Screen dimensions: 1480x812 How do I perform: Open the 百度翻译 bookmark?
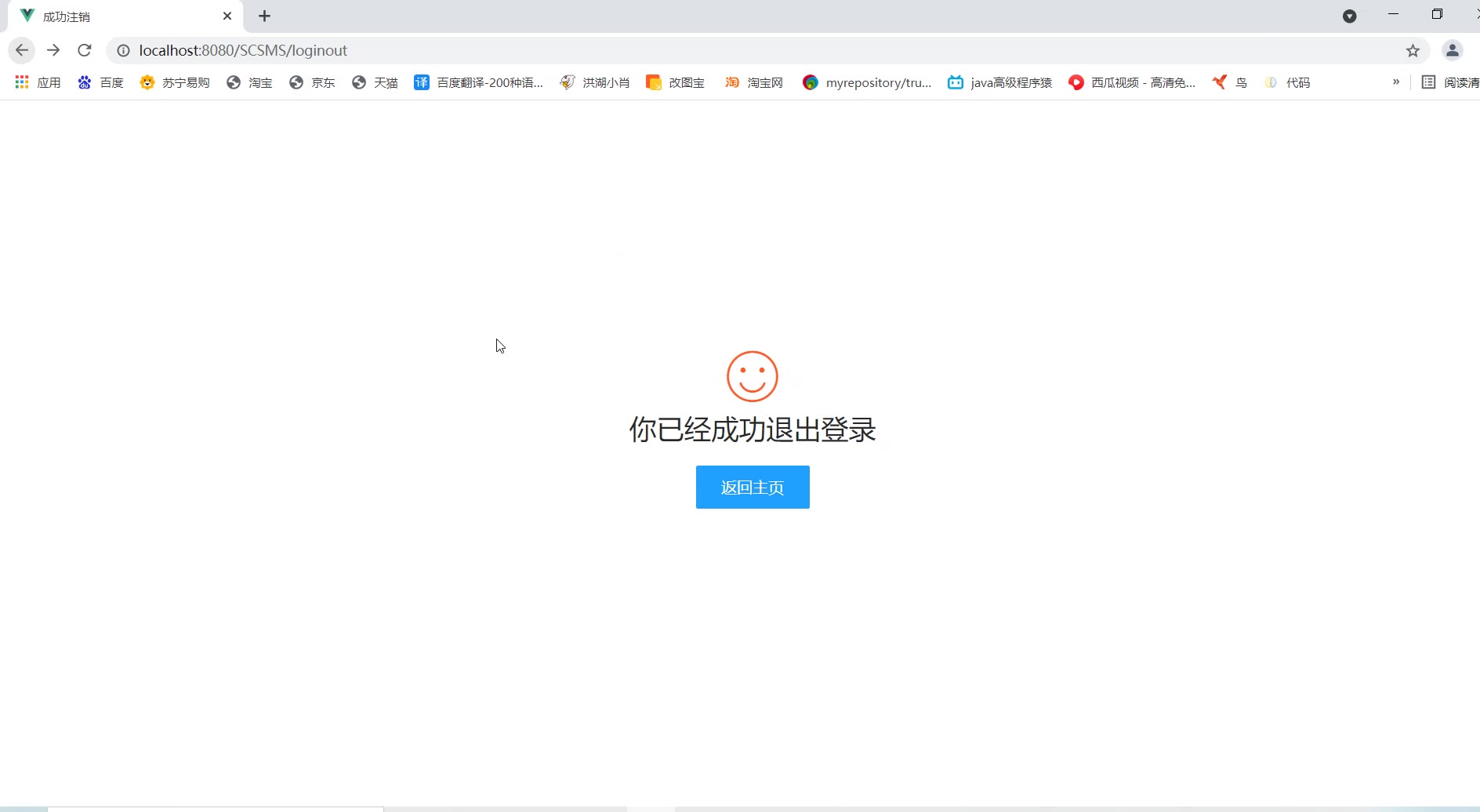pyautogui.click(x=478, y=82)
